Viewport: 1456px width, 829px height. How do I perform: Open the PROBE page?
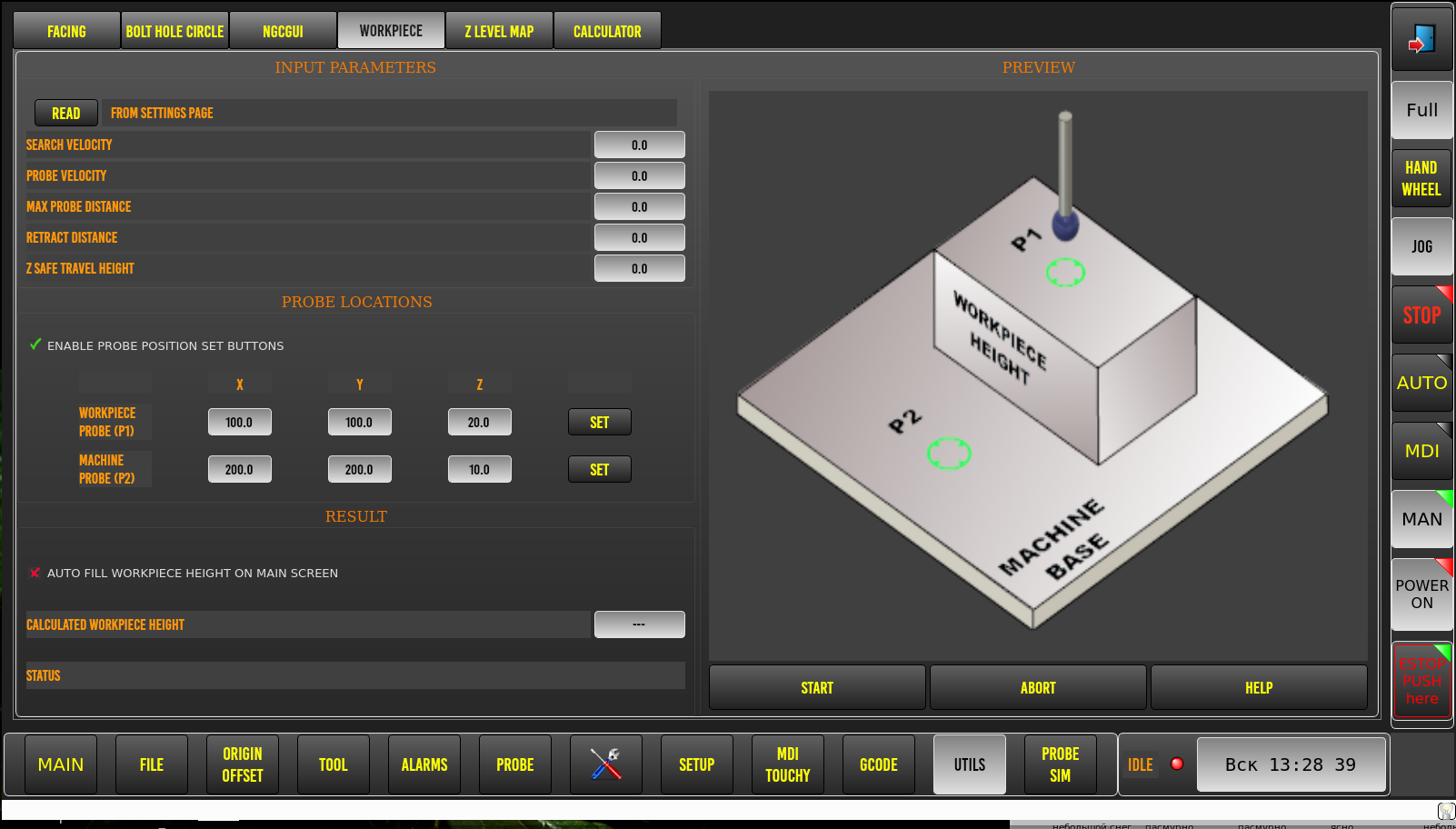(x=515, y=764)
